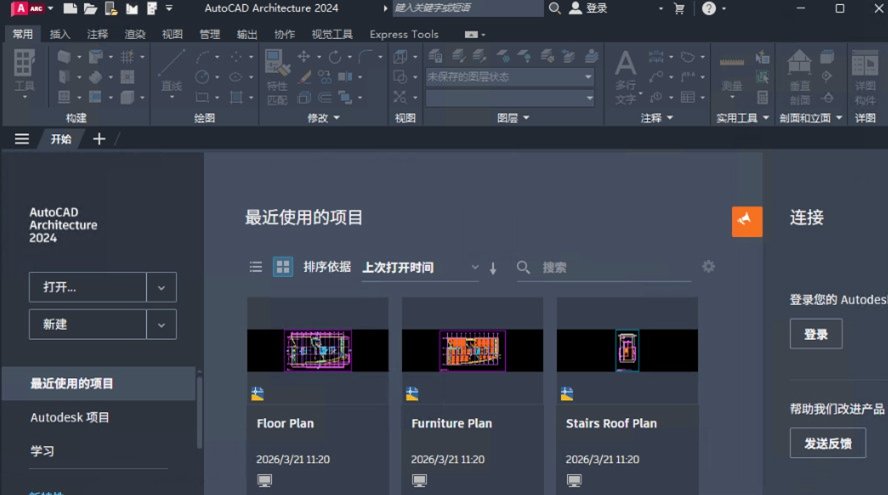Open the Stairs Roof Plan drawing thumbnail

[627, 351]
